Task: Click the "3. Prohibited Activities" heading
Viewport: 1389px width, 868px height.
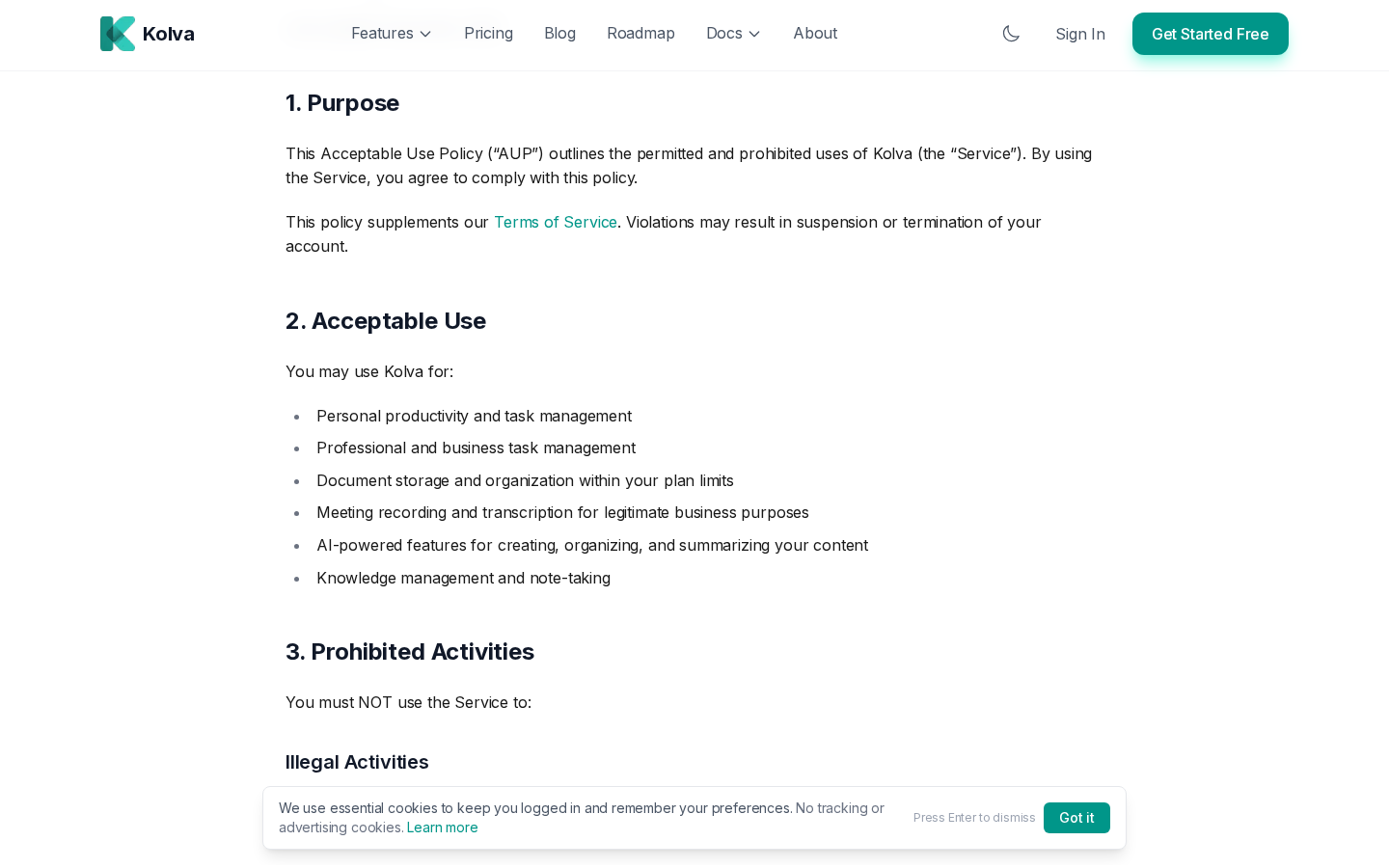Action: point(410,652)
